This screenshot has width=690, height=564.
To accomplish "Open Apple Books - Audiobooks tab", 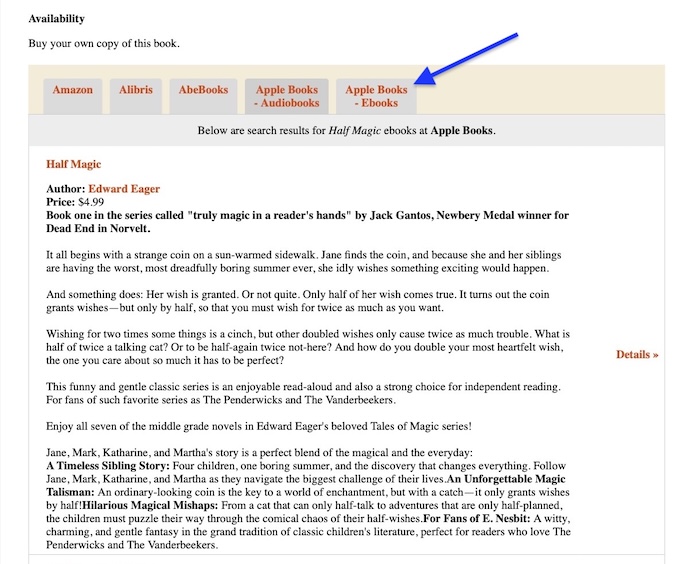I will 287,96.
